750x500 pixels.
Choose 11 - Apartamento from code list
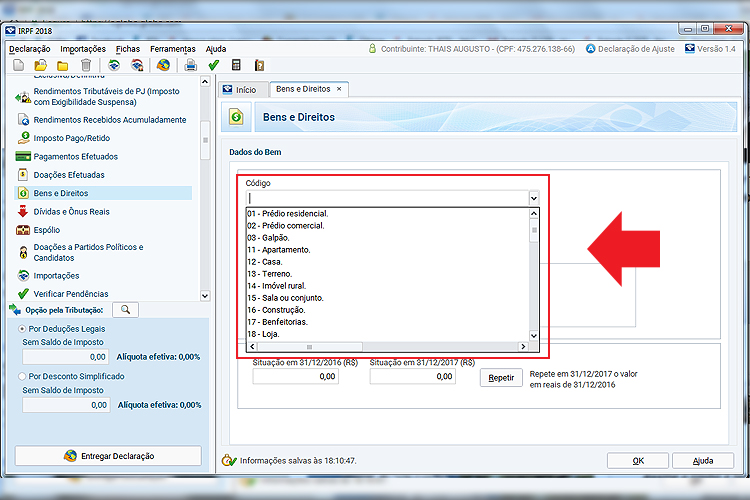(x=388, y=250)
